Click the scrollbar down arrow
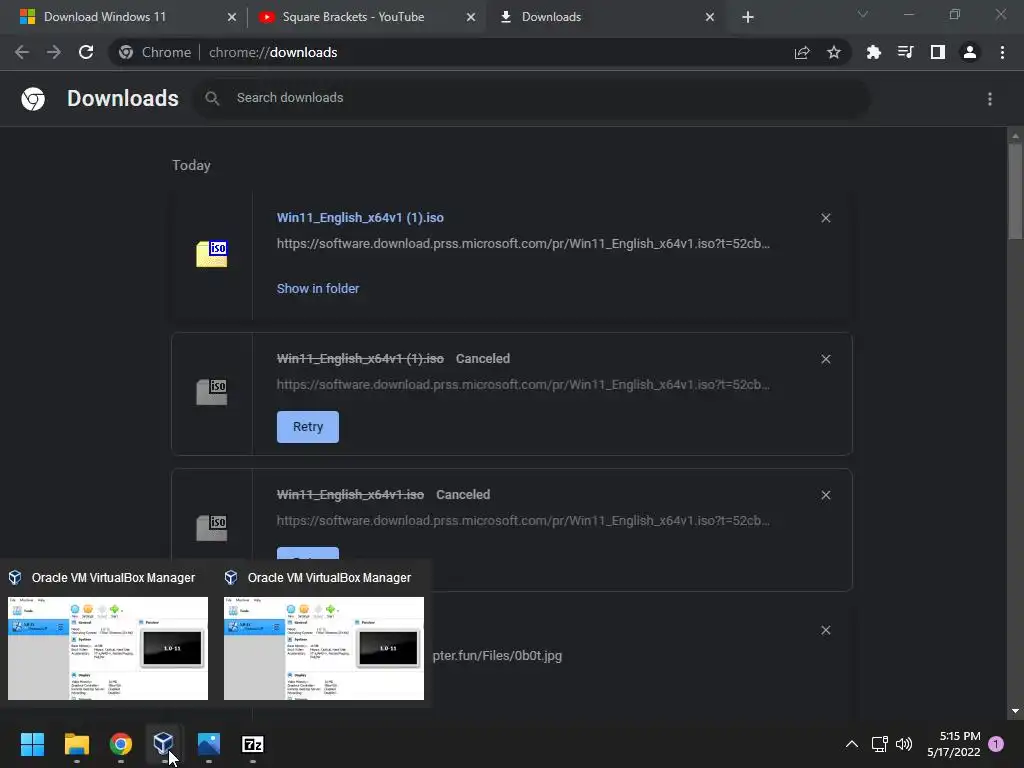Screen dimensions: 1024x768 point(1015,711)
